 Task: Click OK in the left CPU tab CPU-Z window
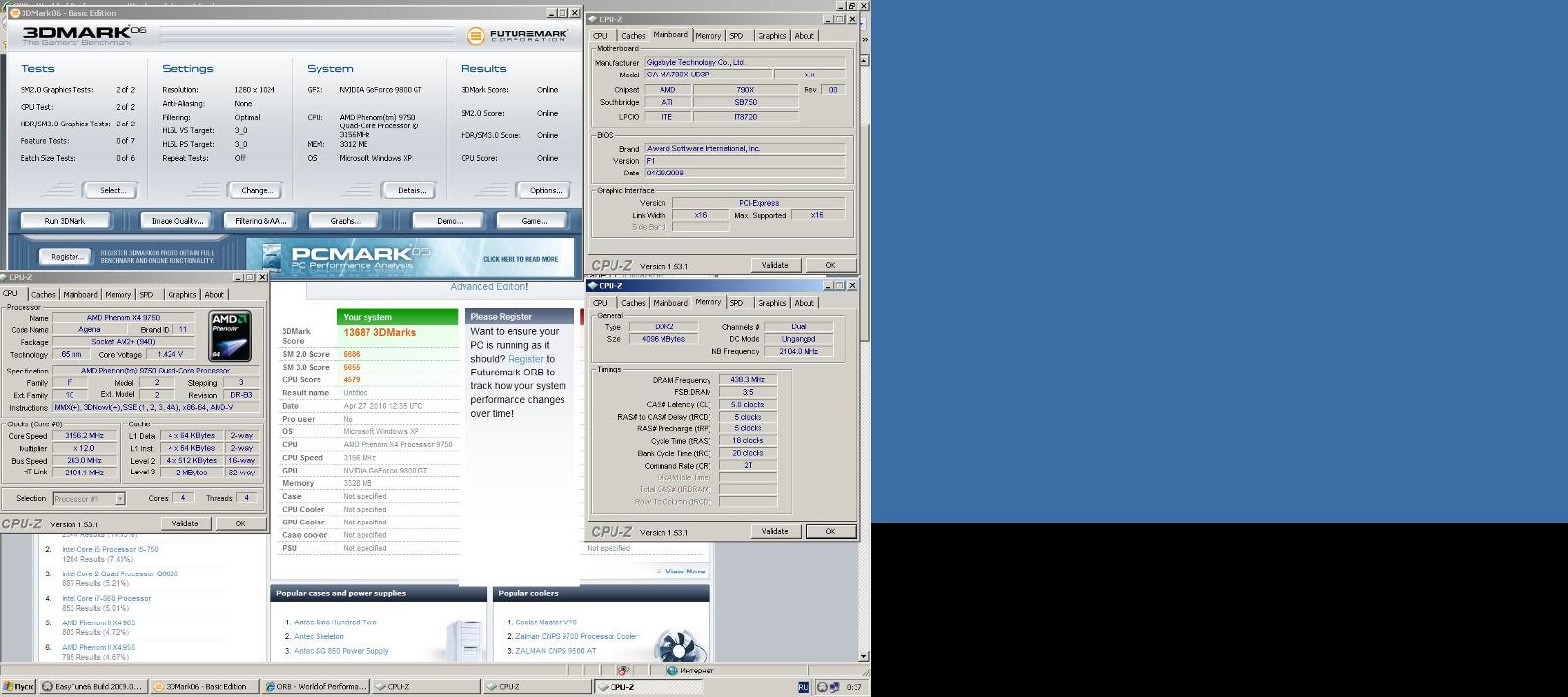coord(240,523)
